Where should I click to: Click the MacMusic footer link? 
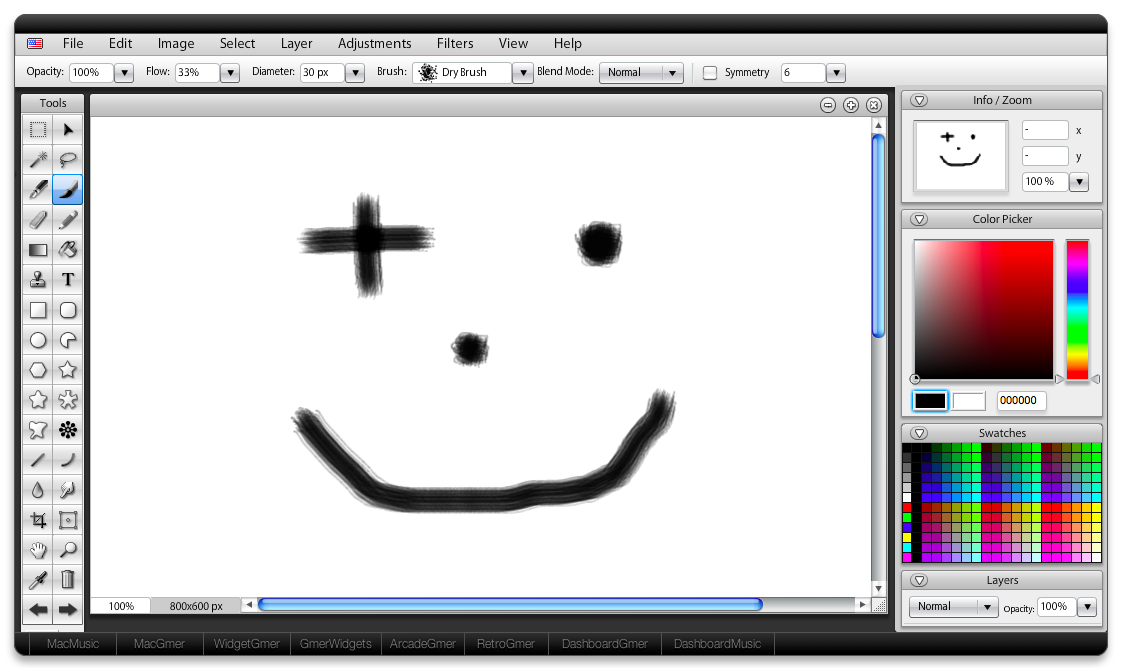[73, 644]
